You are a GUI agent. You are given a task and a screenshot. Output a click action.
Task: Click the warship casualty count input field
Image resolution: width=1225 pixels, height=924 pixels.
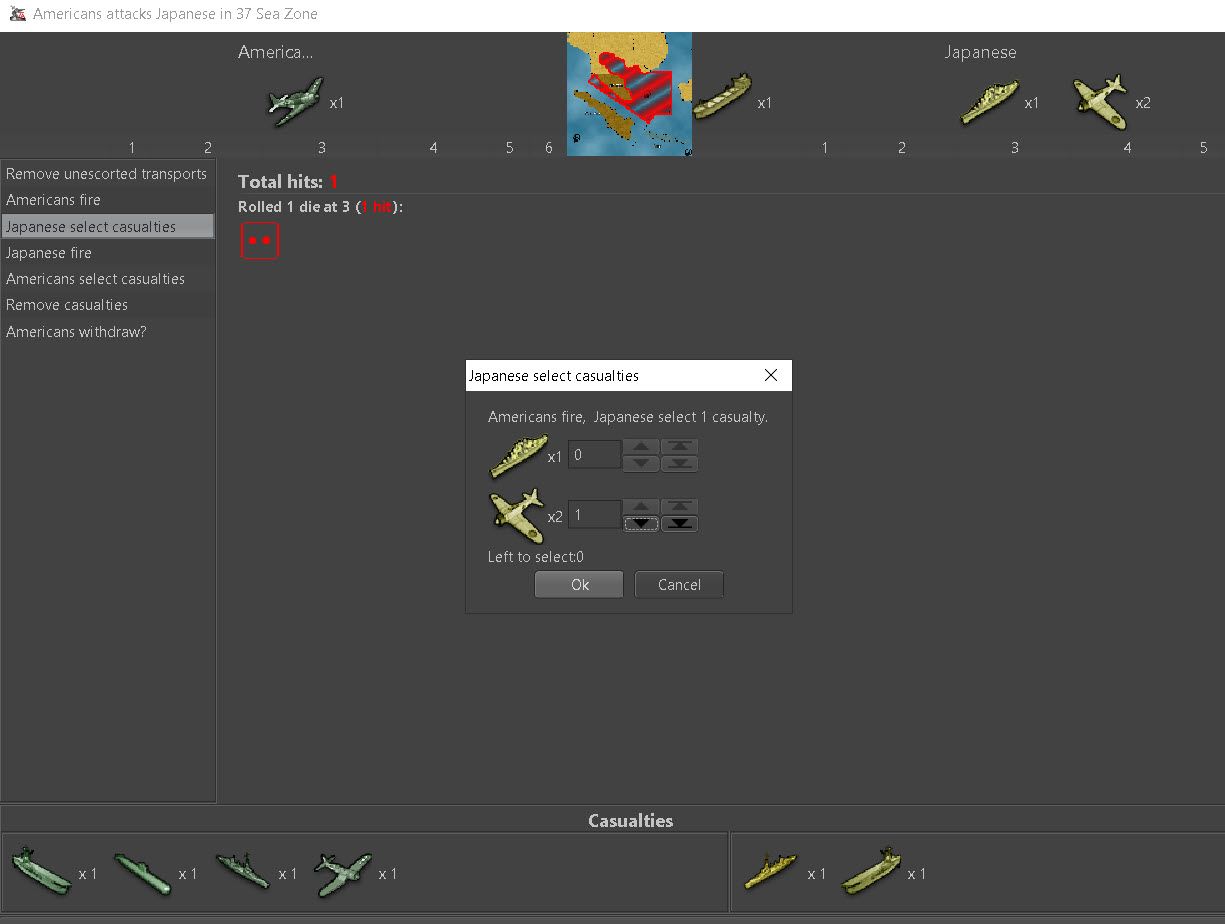pos(594,455)
